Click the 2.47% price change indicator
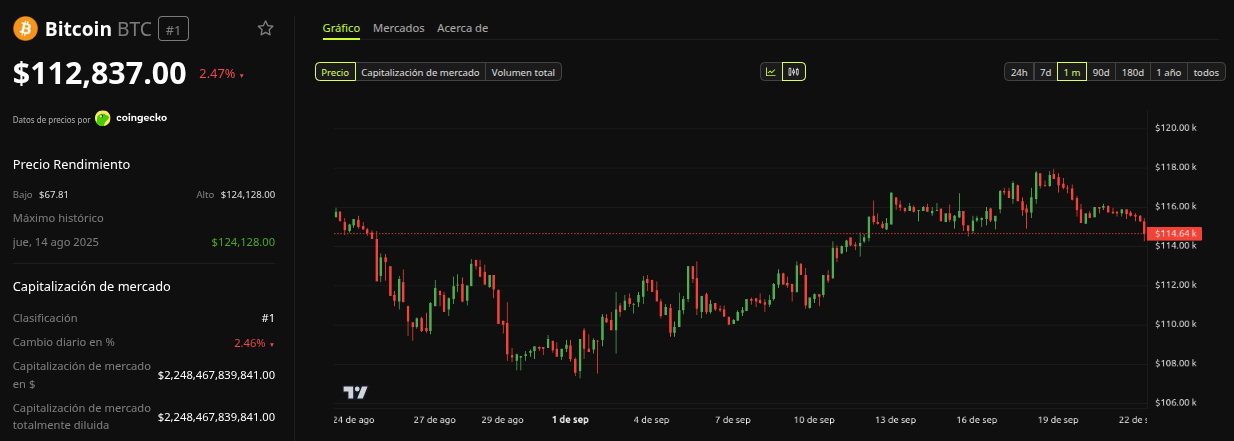The height and width of the screenshot is (441, 1234). click(221, 74)
